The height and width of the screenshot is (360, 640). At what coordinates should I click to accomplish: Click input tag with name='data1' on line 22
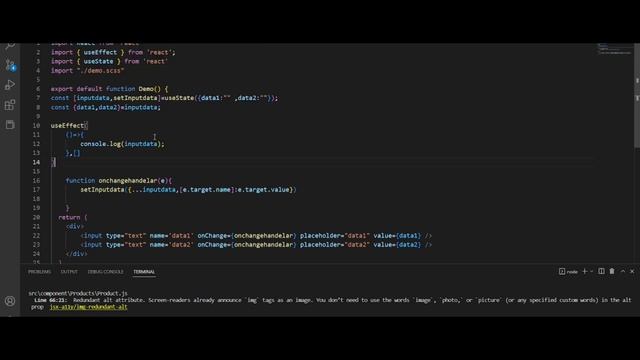pyautogui.click(x=256, y=236)
